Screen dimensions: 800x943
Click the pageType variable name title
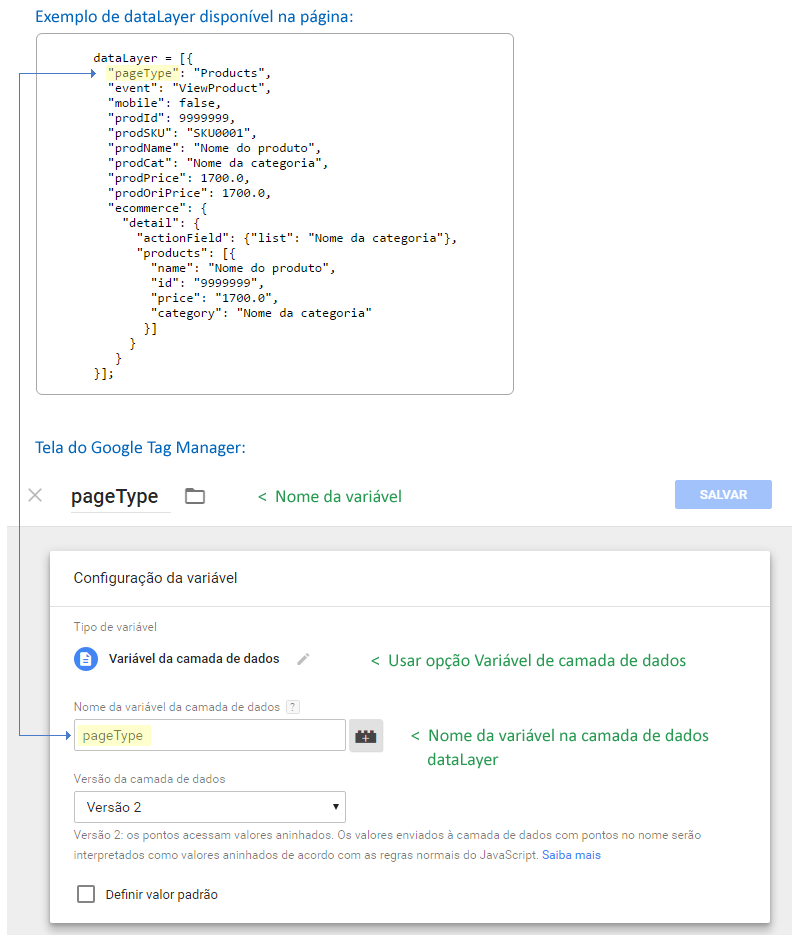(x=115, y=497)
